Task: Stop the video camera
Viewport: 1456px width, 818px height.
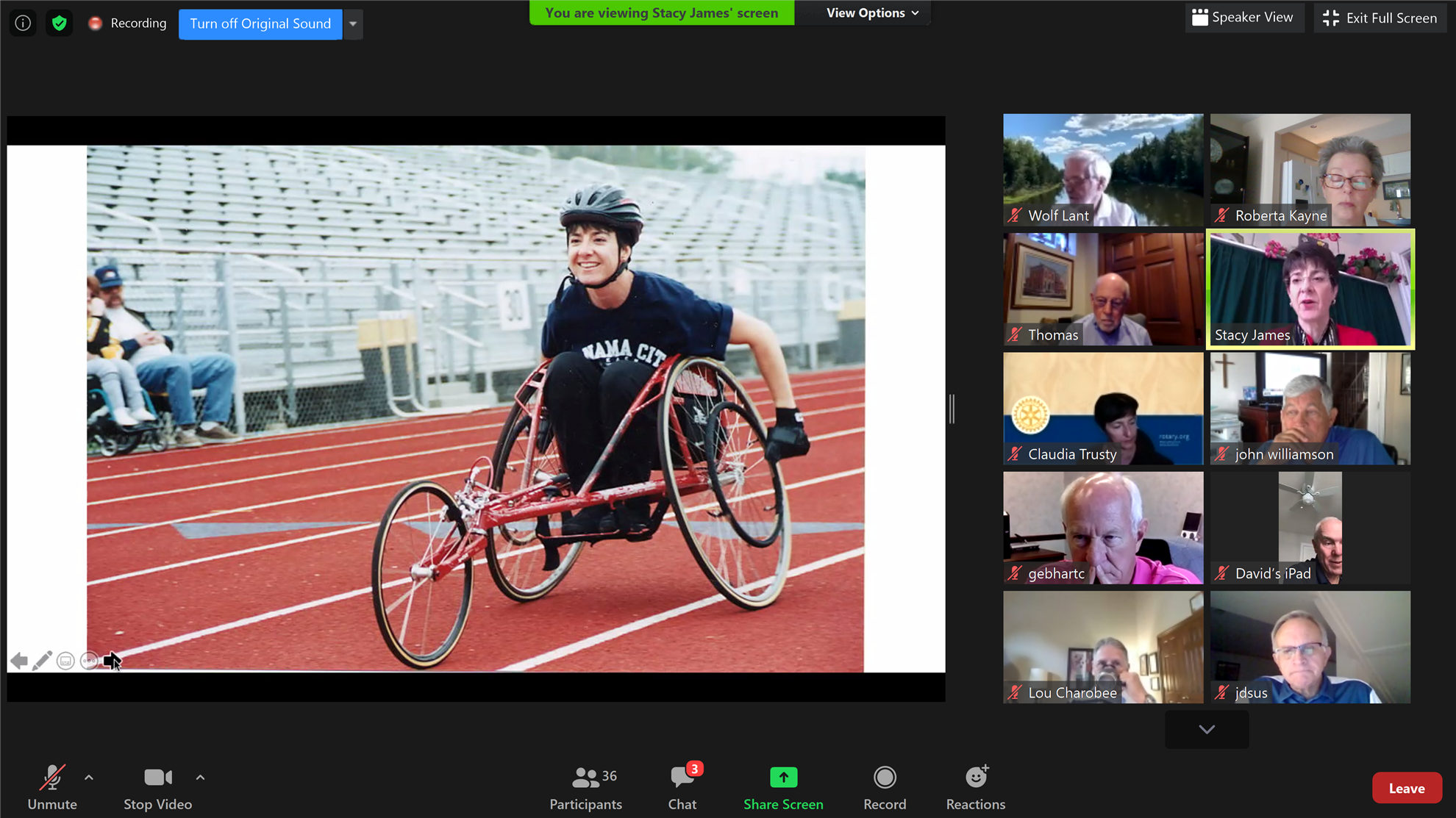Action: pos(157,787)
